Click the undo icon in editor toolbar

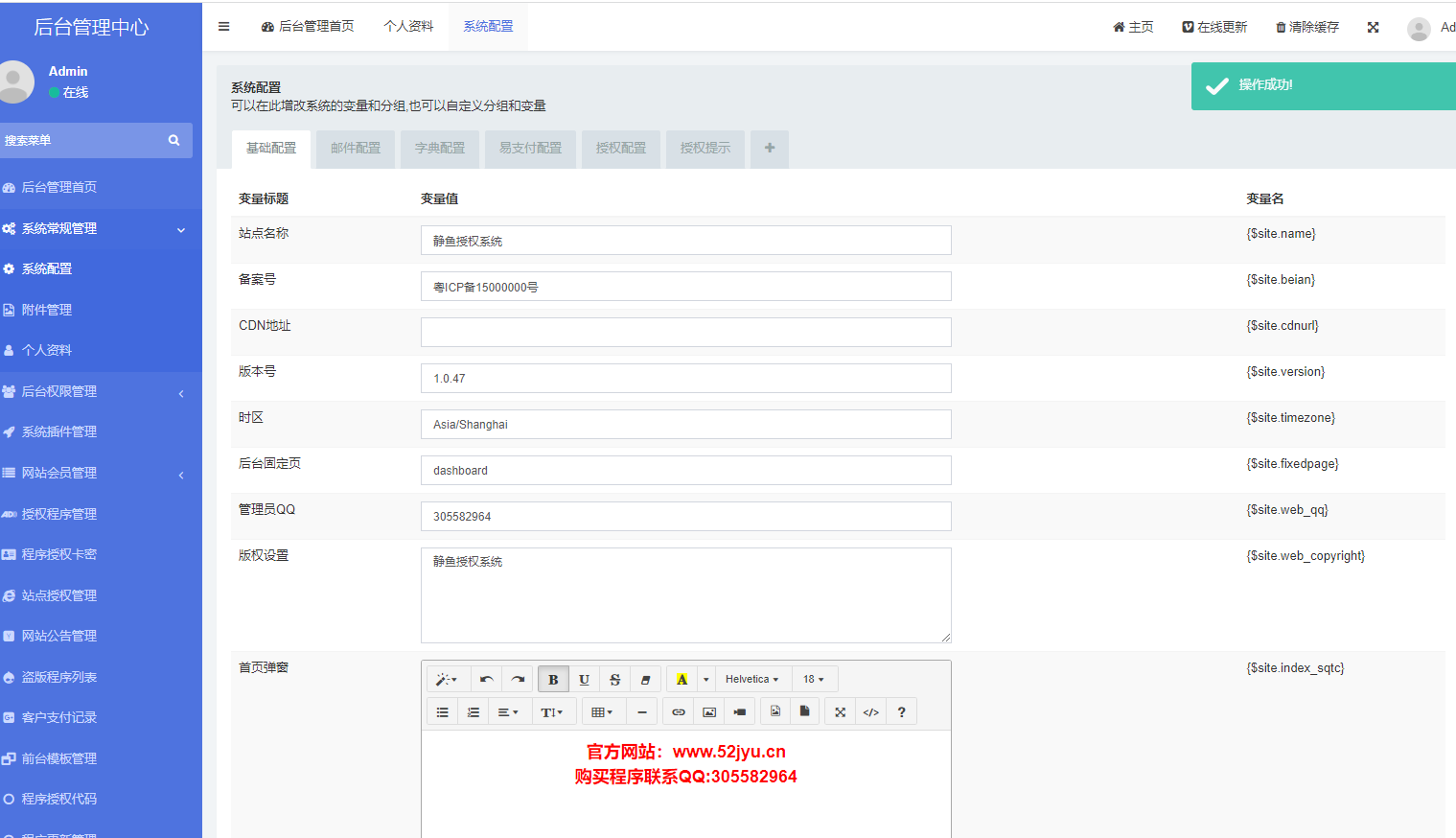[487, 680]
